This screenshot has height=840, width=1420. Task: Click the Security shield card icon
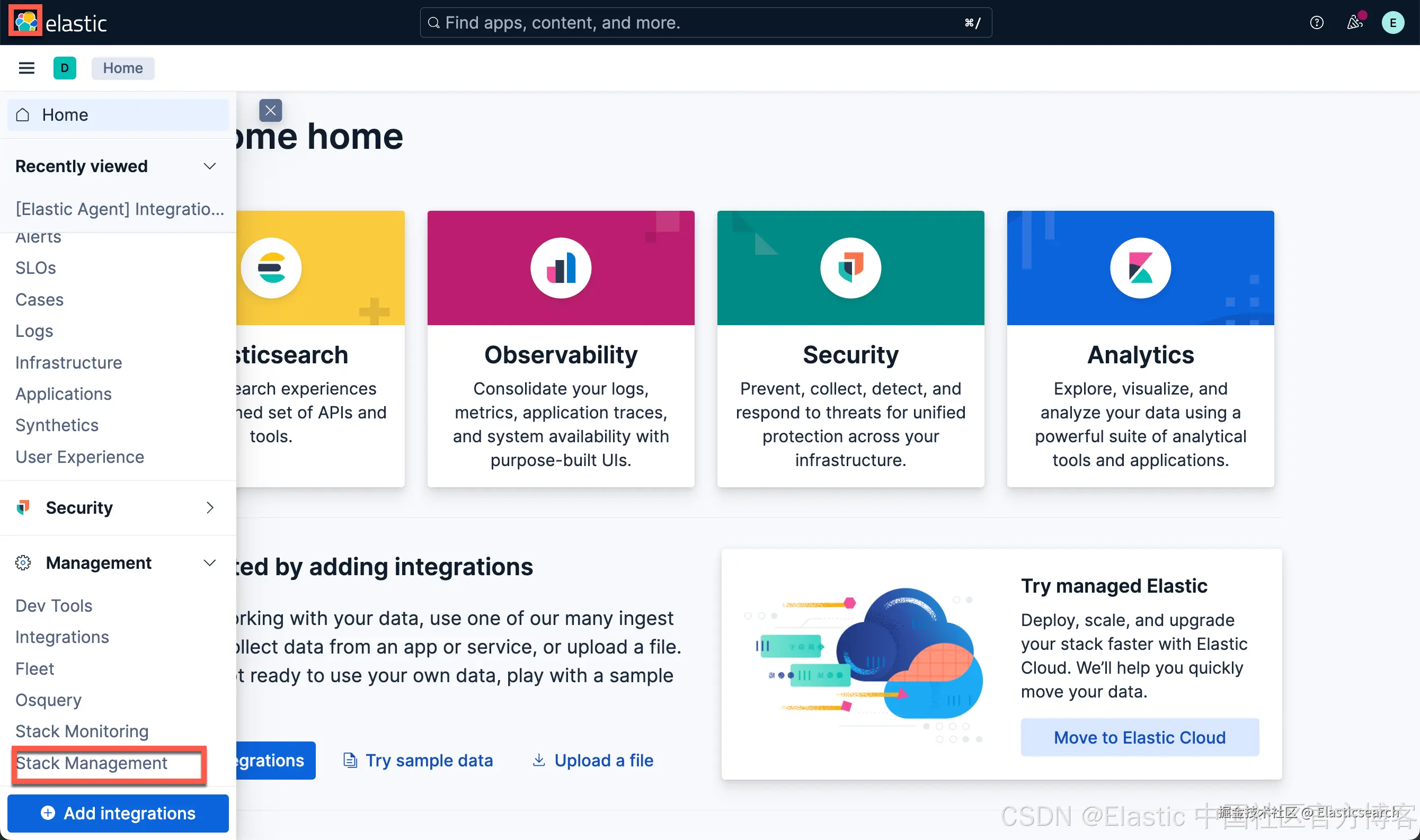coord(850,268)
